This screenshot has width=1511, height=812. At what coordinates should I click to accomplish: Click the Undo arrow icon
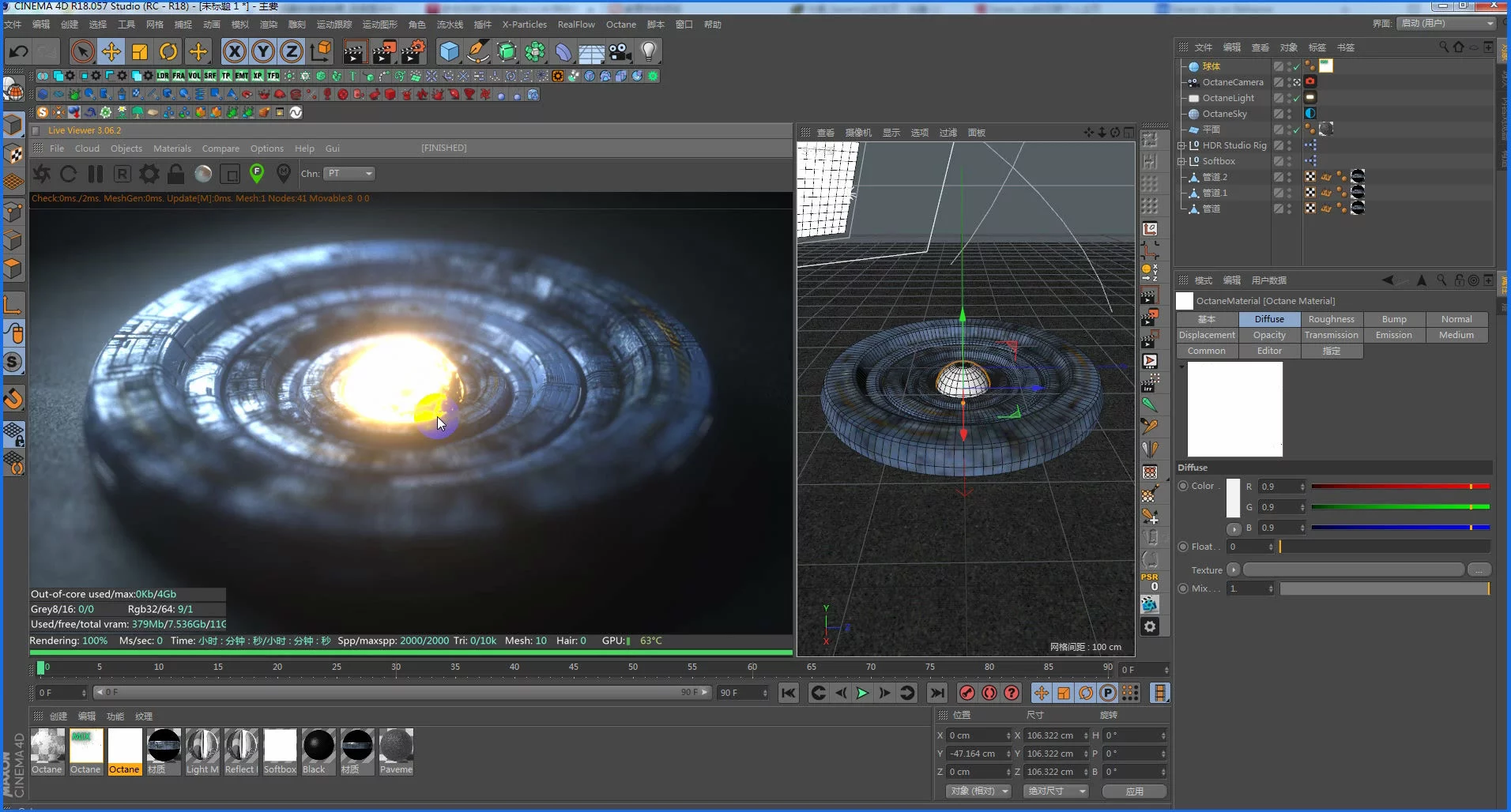pos(18,52)
